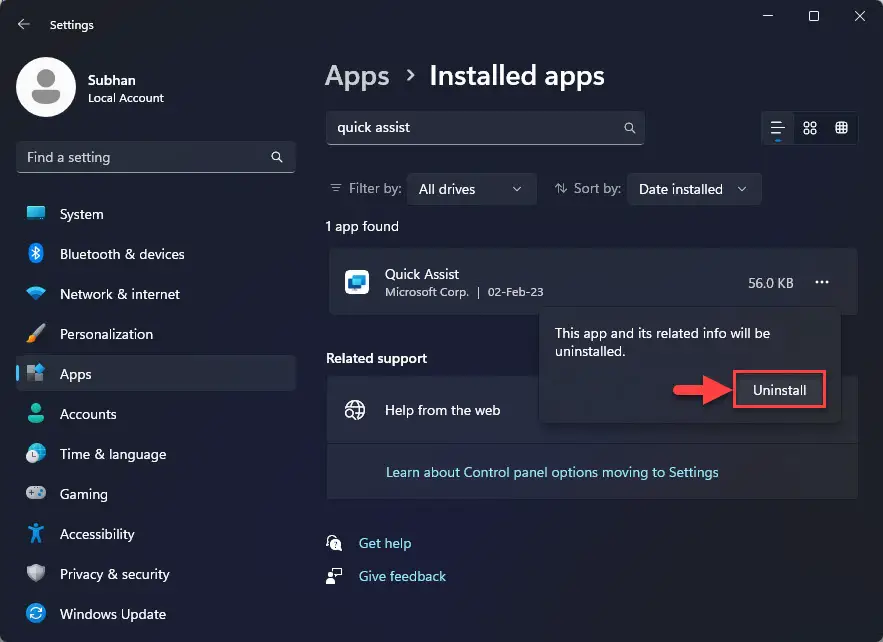Click the Quick Assist app icon
Image resolution: width=883 pixels, height=642 pixels.
357,283
